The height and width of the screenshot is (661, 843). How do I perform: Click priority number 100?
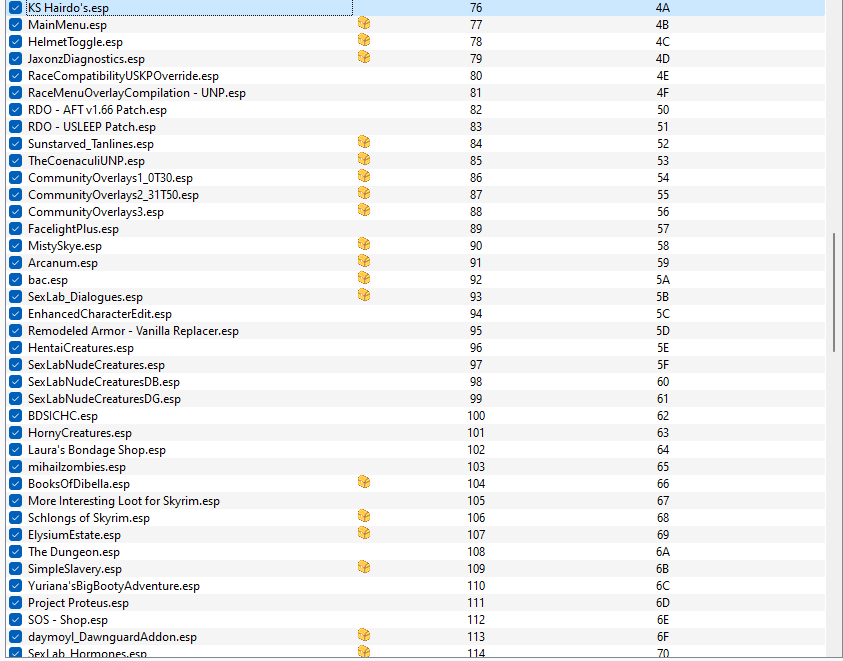tap(476, 416)
